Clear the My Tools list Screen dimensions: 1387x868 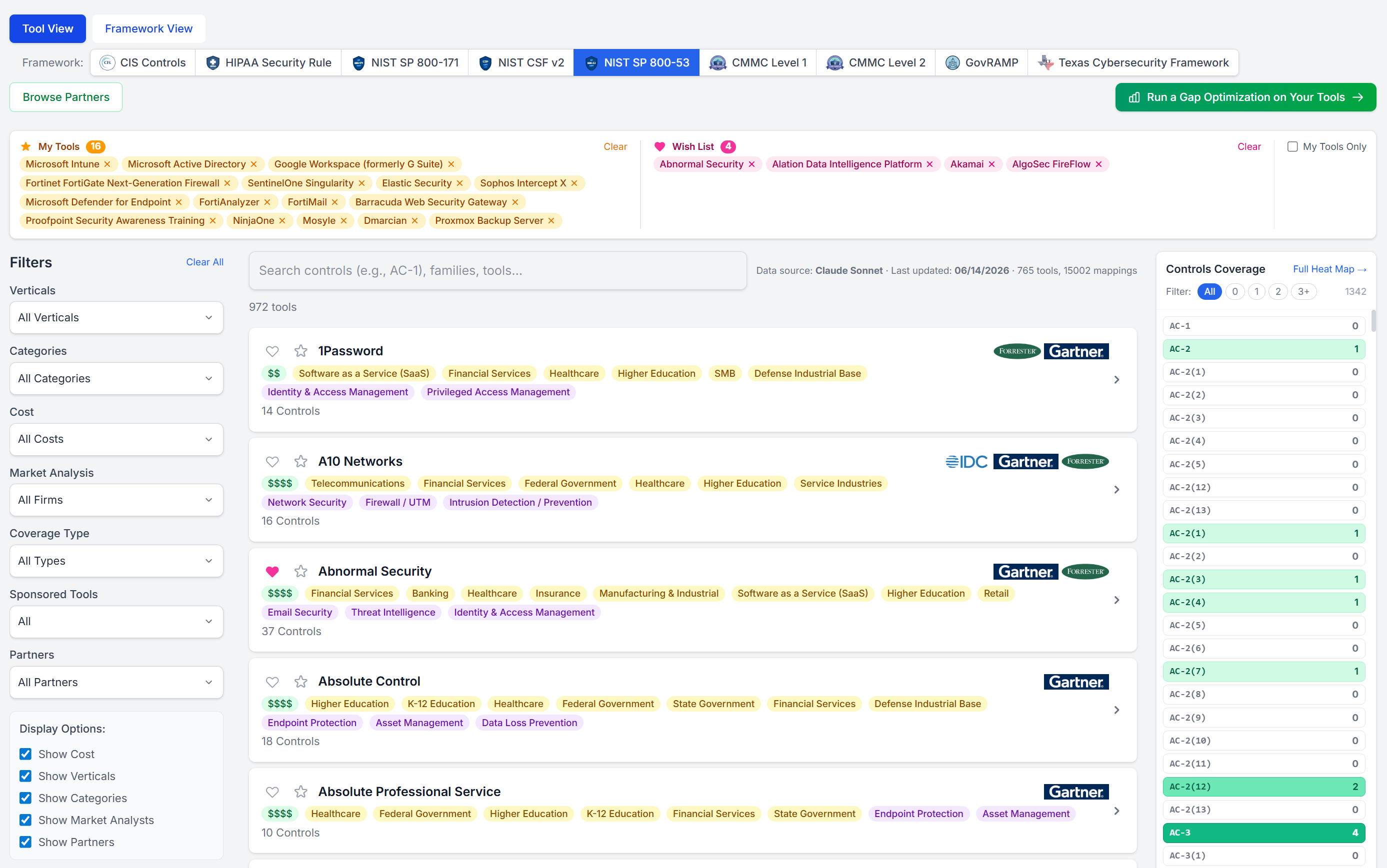615,147
